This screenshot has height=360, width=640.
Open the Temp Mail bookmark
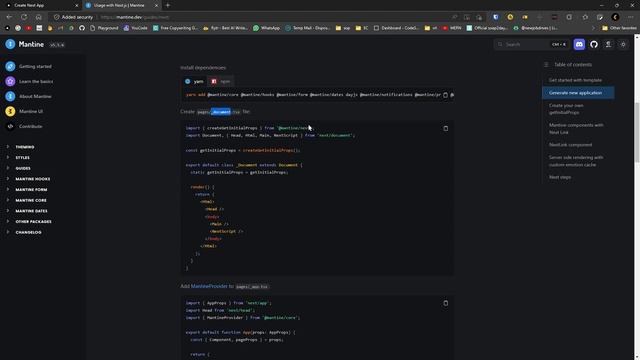308,28
